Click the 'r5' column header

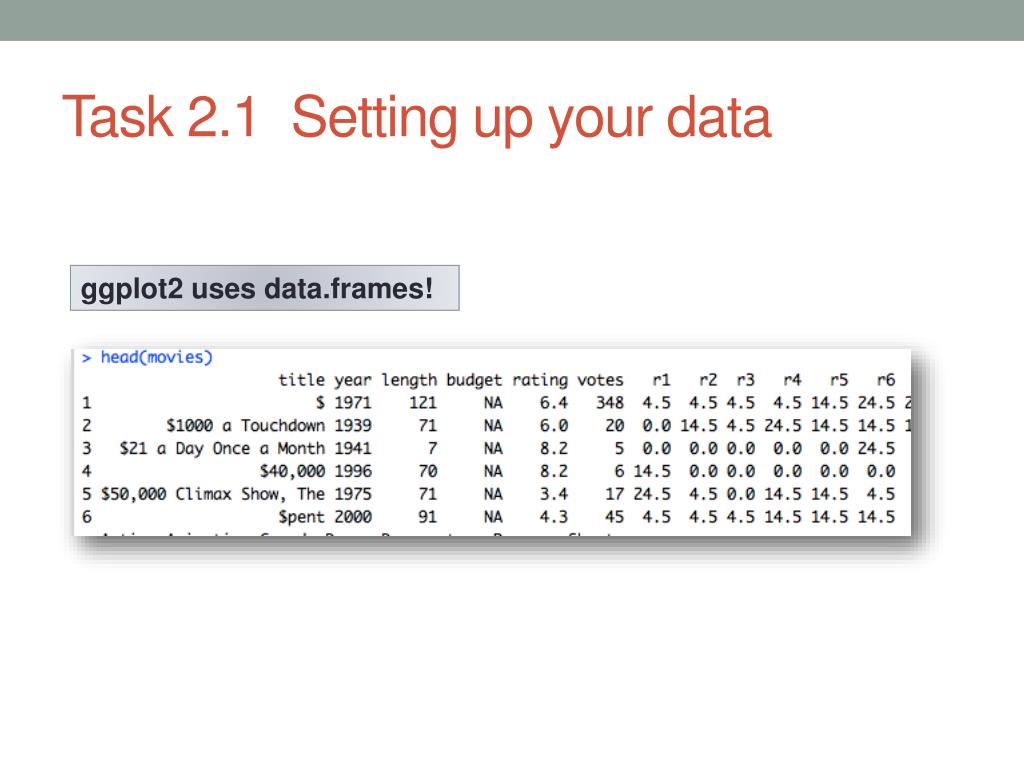tap(839, 380)
